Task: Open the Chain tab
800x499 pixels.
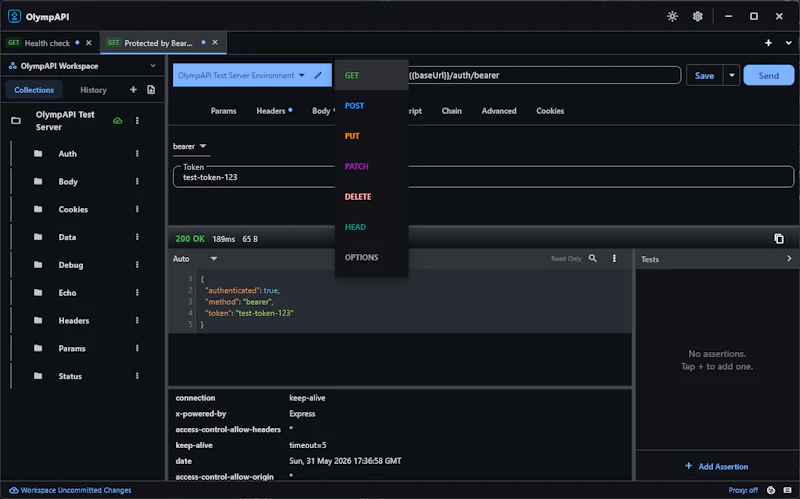Action: tap(452, 111)
